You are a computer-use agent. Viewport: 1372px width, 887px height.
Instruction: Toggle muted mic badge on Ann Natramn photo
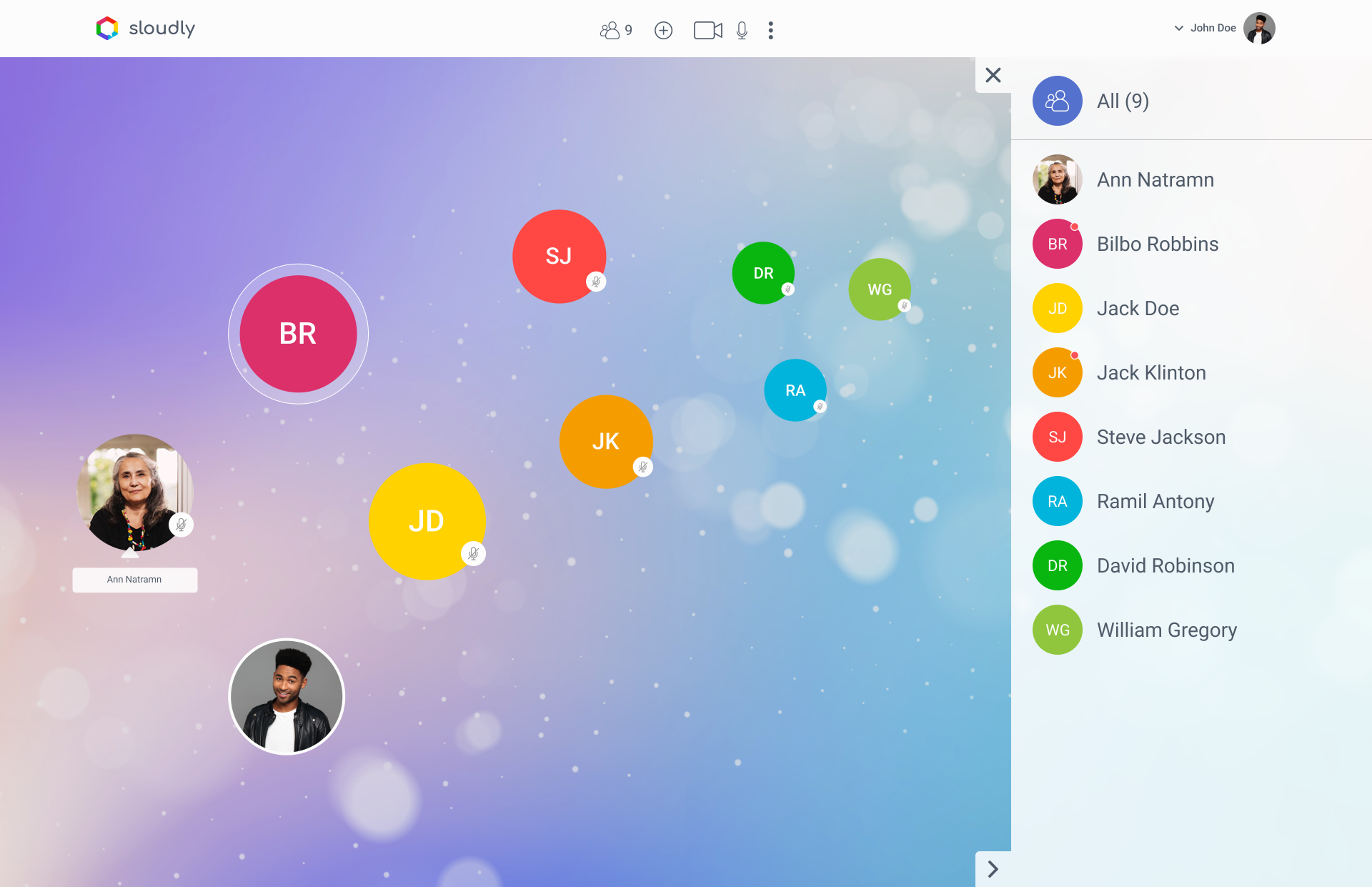tap(181, 525)
